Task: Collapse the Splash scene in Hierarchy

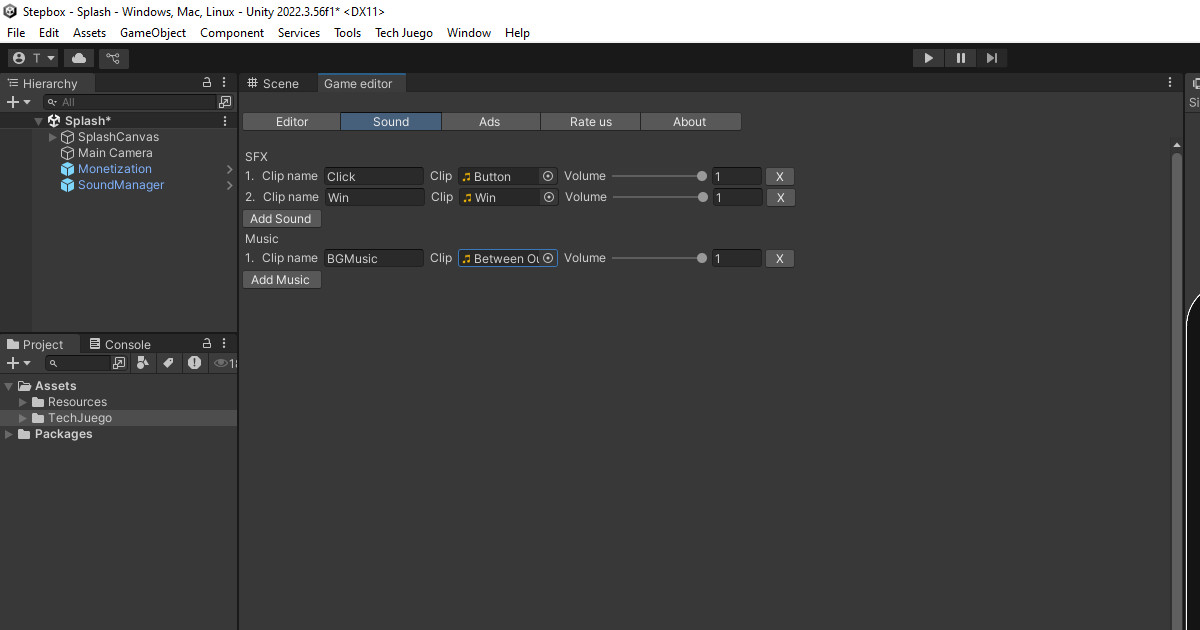Action: (x=38, y=121)
